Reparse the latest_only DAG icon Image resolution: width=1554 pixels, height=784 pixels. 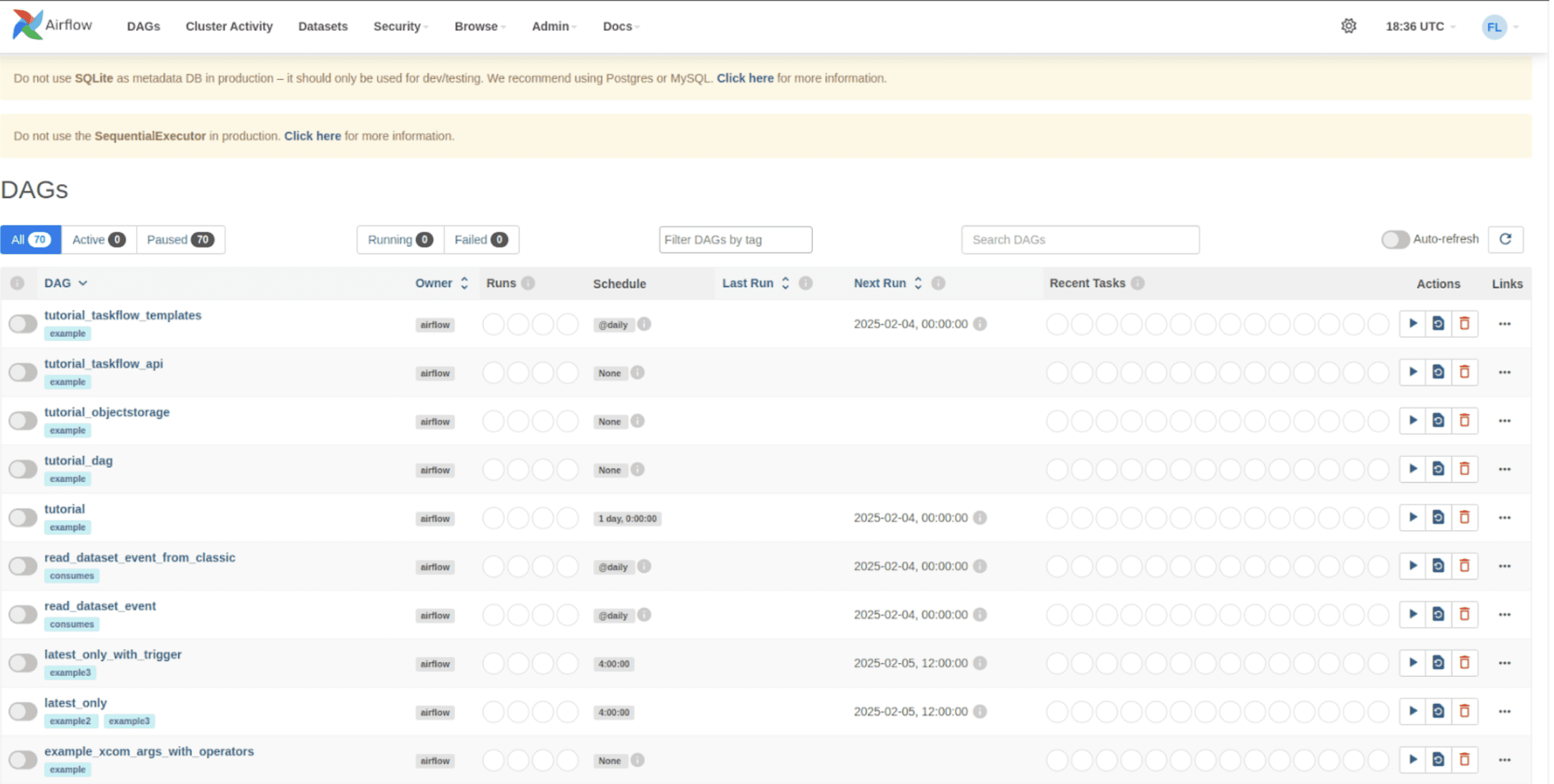1438,711
